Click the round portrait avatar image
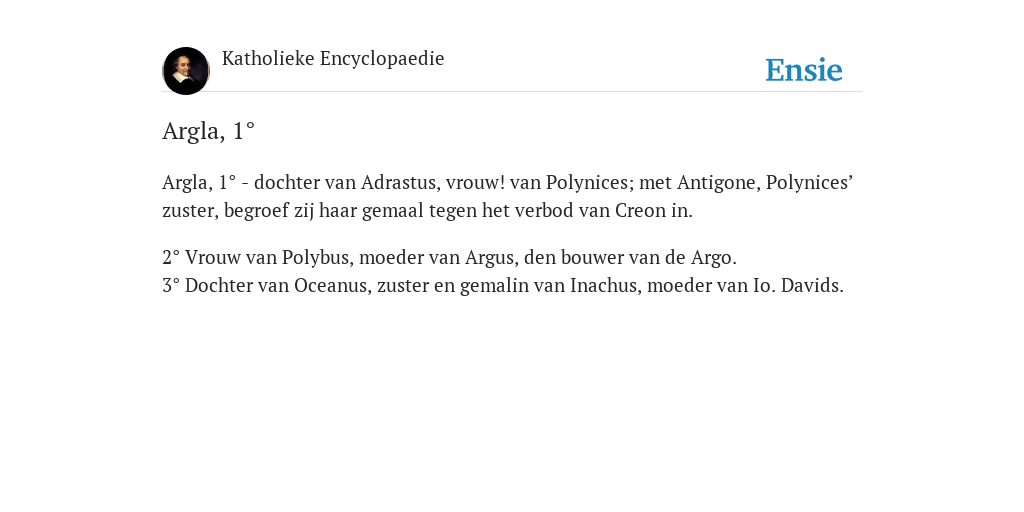This screenshot has height=512, width=1024. pyautogui.click(x=186, y=71)
